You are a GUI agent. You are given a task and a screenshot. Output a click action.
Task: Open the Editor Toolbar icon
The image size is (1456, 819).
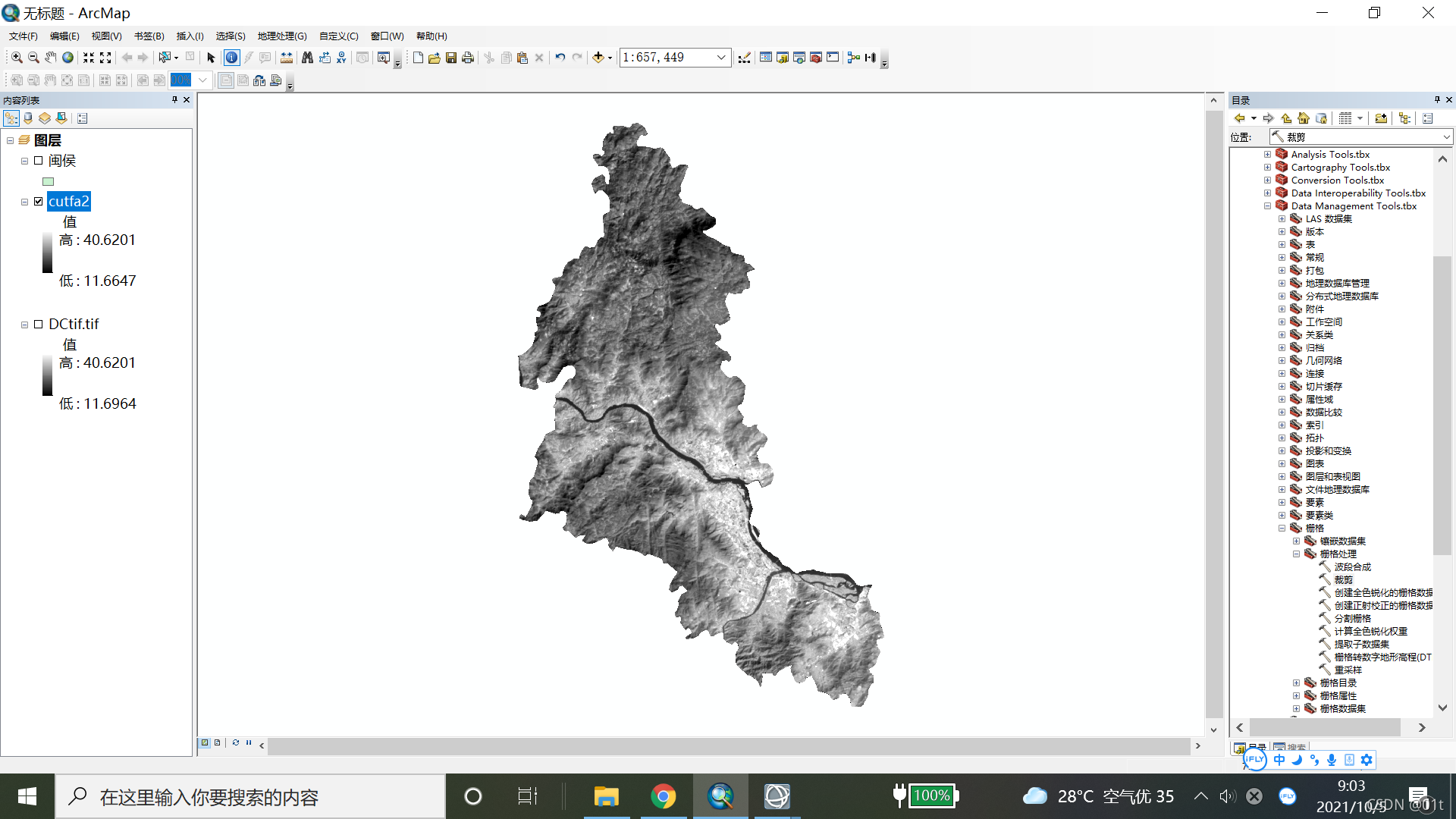745,58
